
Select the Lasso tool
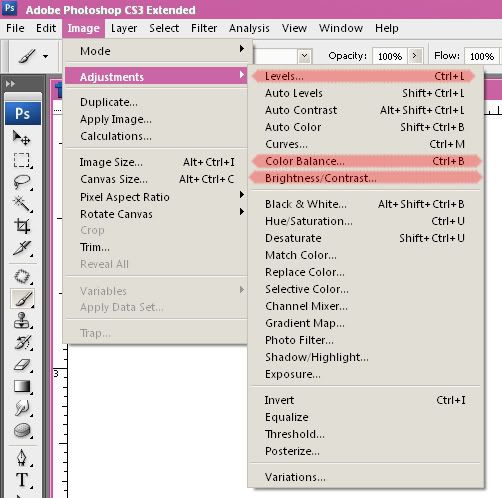point(22,182)
